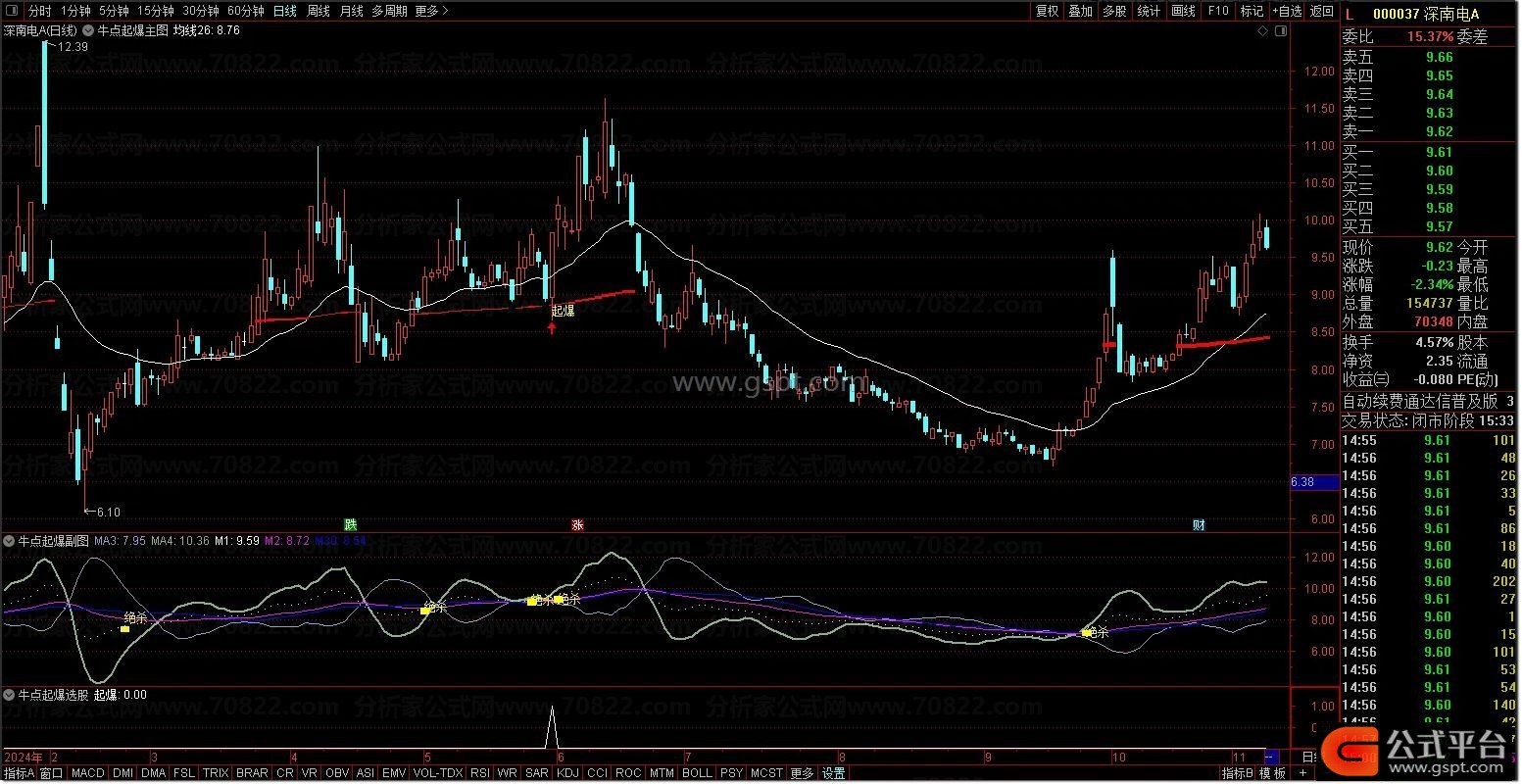Switch to the 日线 daily chart
The image size is (1522, 784).
tap(284, 12)
